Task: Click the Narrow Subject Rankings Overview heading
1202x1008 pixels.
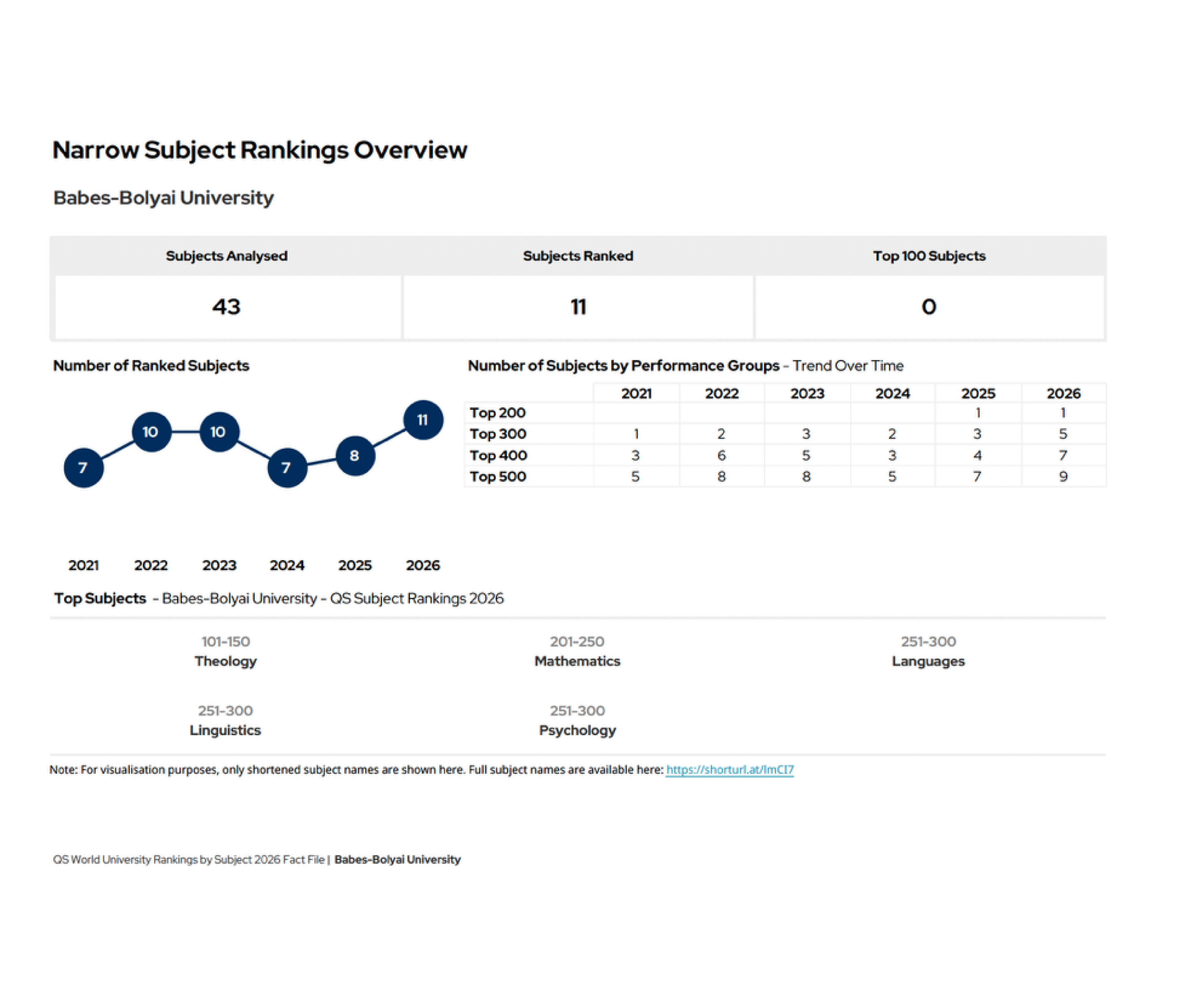Action: coord(260,150)
